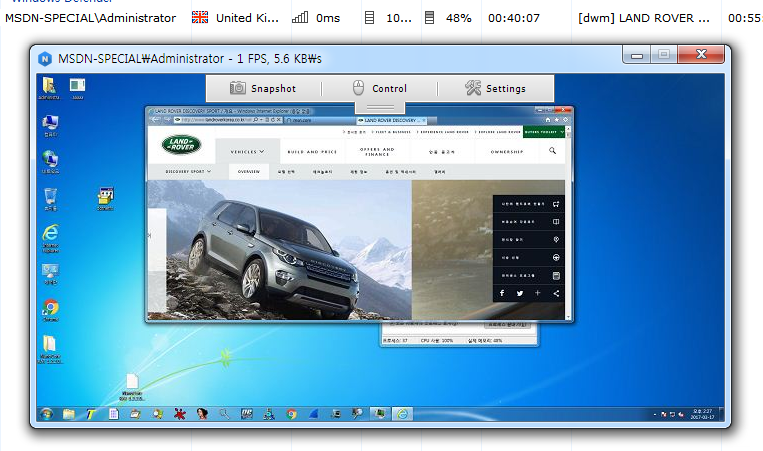Click the Facebook share icon
Viewport: 763px width, 451px height.
[x=502, y=293]
